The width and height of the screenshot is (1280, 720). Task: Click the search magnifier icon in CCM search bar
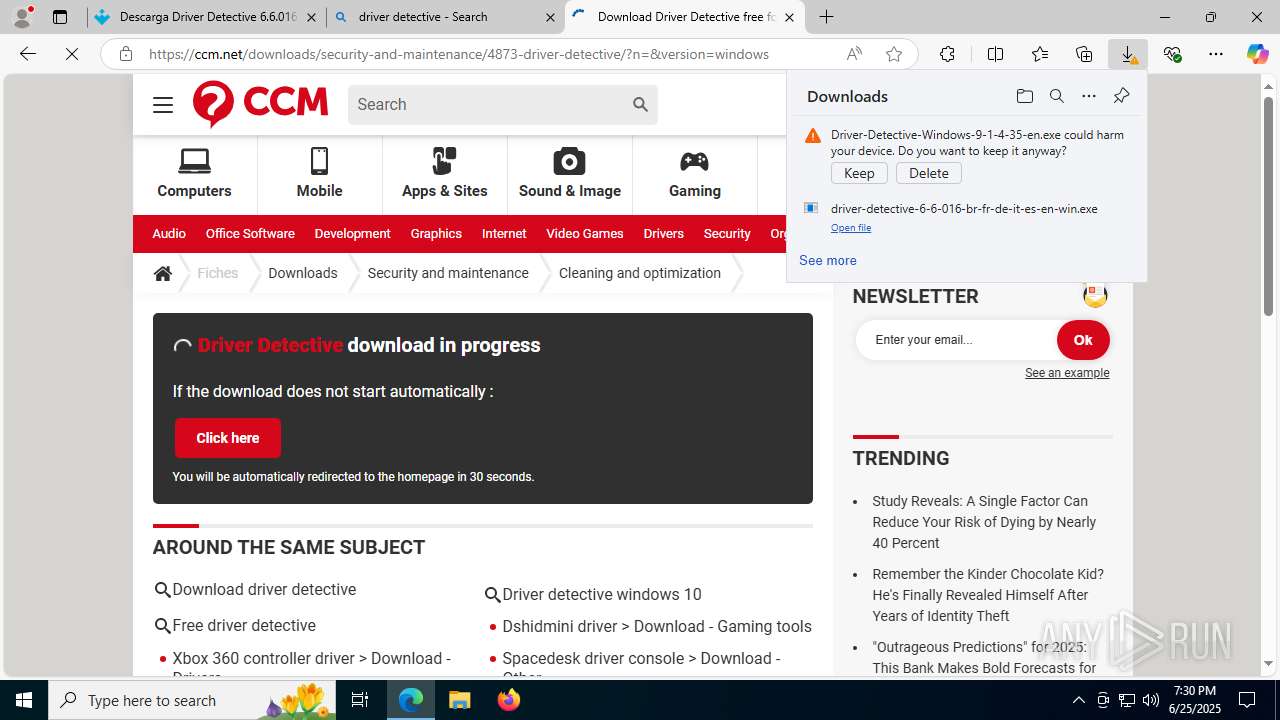click(x=640, y=104)
